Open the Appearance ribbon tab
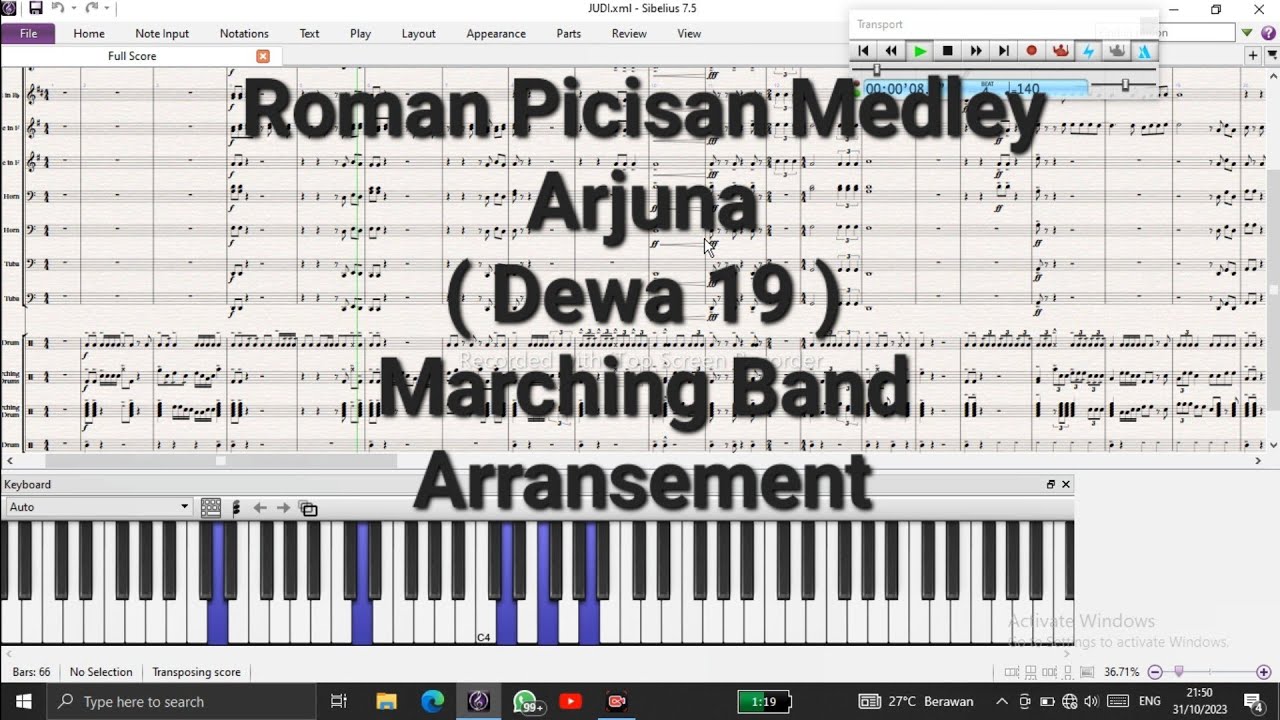This screenshot has width=1280, height=720. pos(496,33)
